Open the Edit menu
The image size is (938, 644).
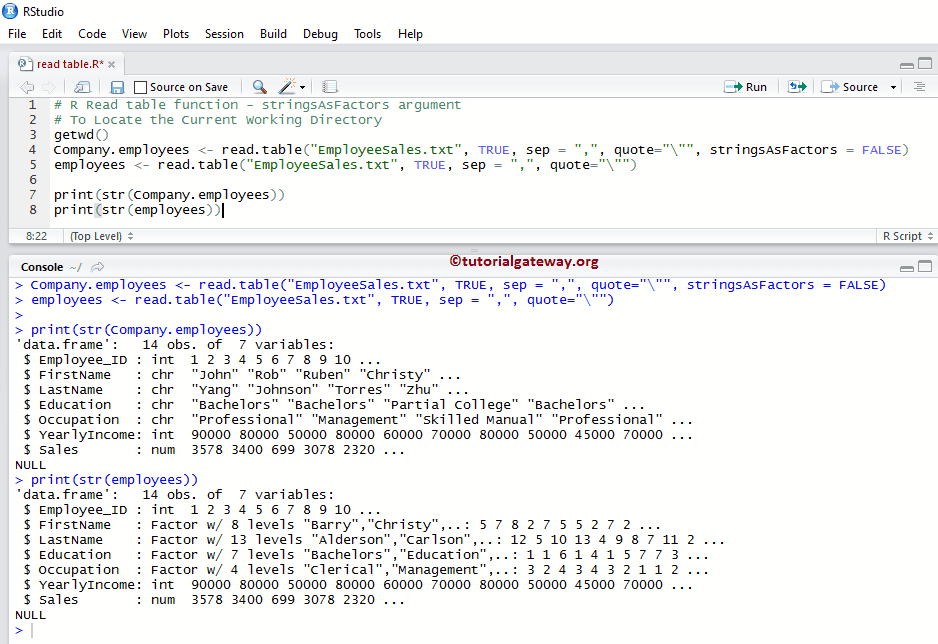click(52, 34)
